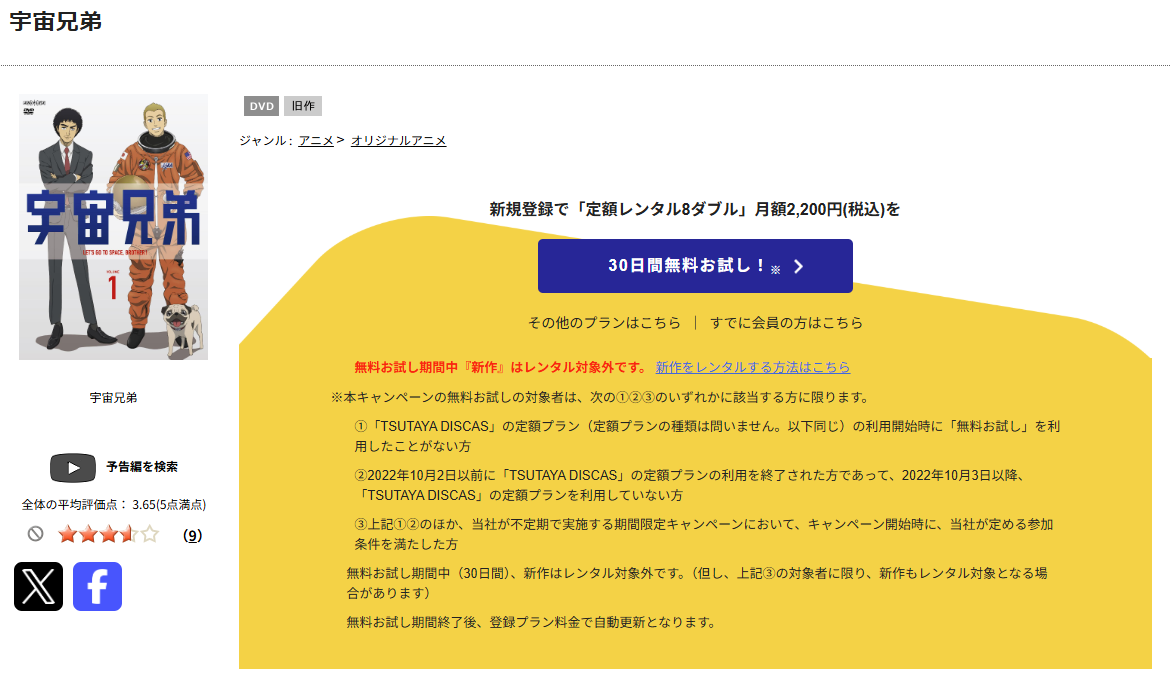Image resolution: width=1171 pixels, height=682 pixels.
Task: Click 予告編を検索 text
Action: pos(142,467)
